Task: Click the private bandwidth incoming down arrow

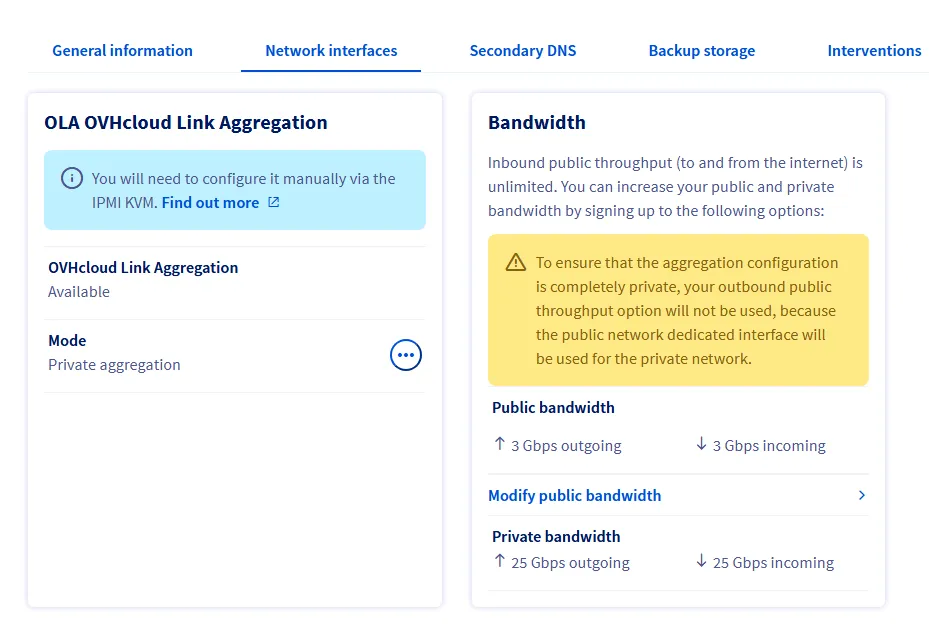Action: point(702,562)
